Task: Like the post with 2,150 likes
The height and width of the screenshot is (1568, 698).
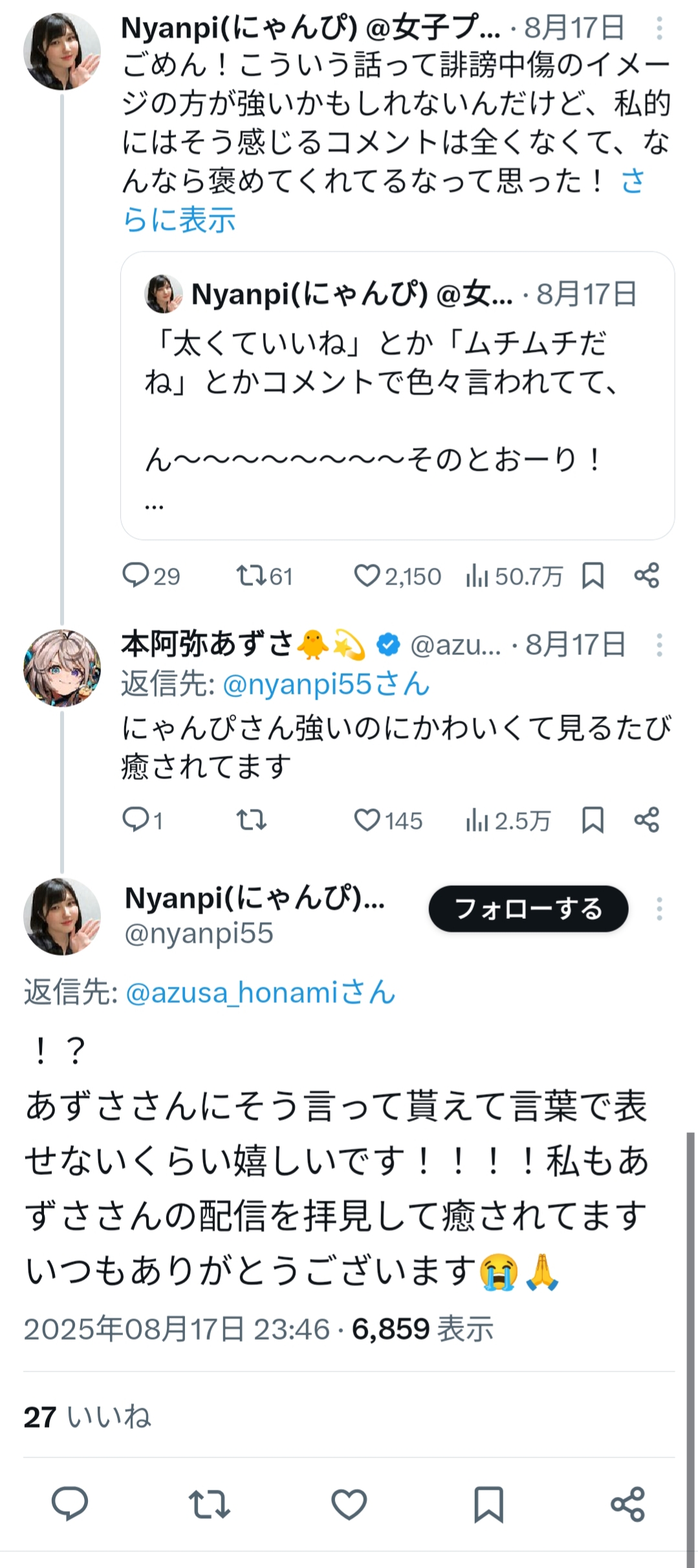Action: tap(367, 575)
